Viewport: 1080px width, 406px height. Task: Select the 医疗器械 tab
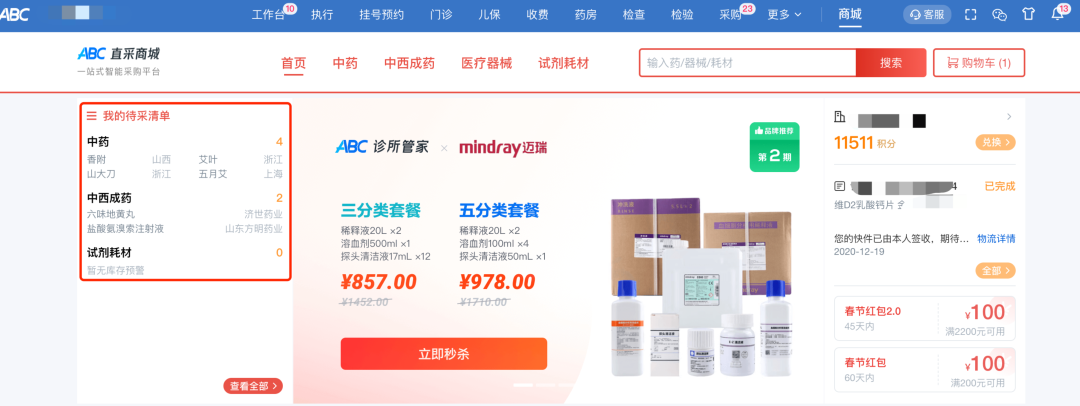[x=487, y=63]
